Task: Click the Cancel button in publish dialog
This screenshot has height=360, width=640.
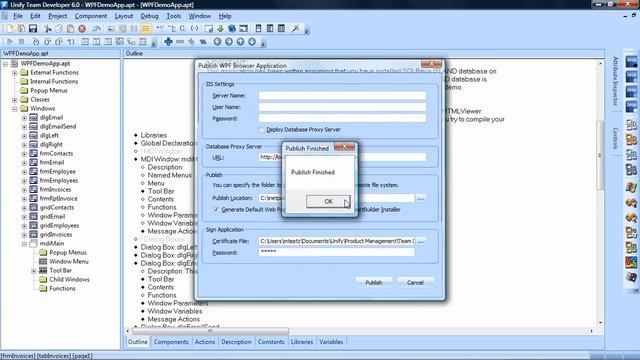Action: click(415, 282)
